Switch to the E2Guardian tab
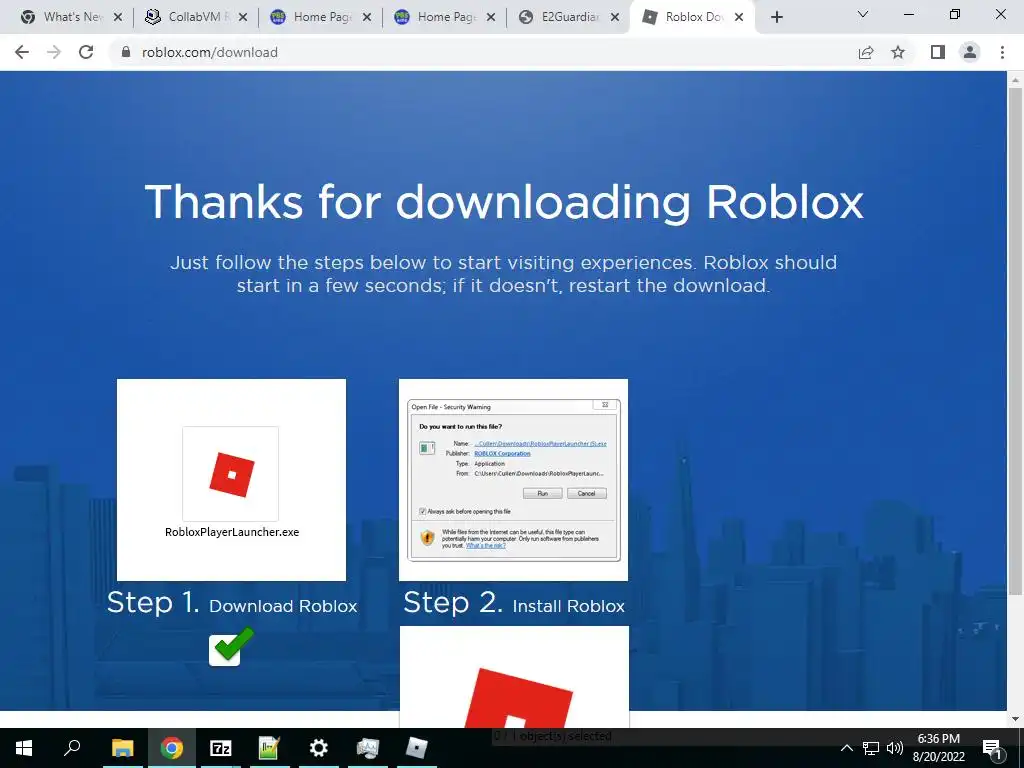The height and width of the screenshot is (768, 1024). pyautogui.click(x=562, y=18)
